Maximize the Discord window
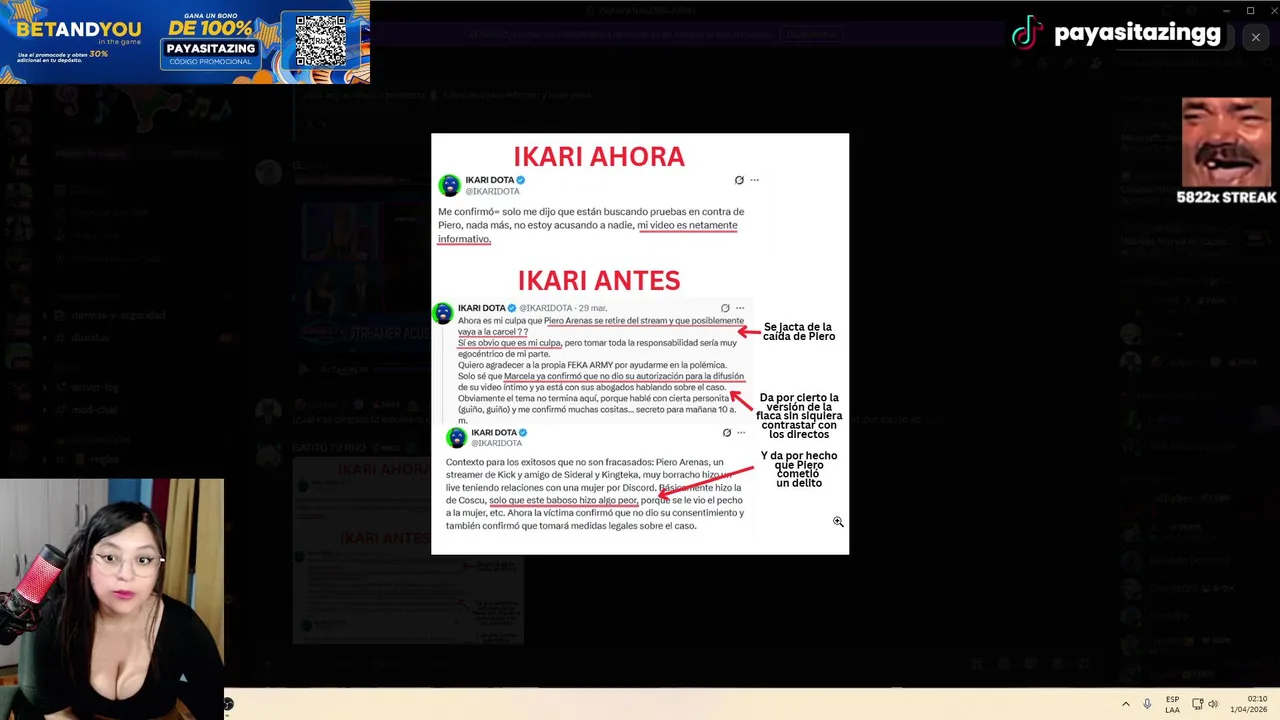This screenshot has width=1280, height=720. point(1250,11)
